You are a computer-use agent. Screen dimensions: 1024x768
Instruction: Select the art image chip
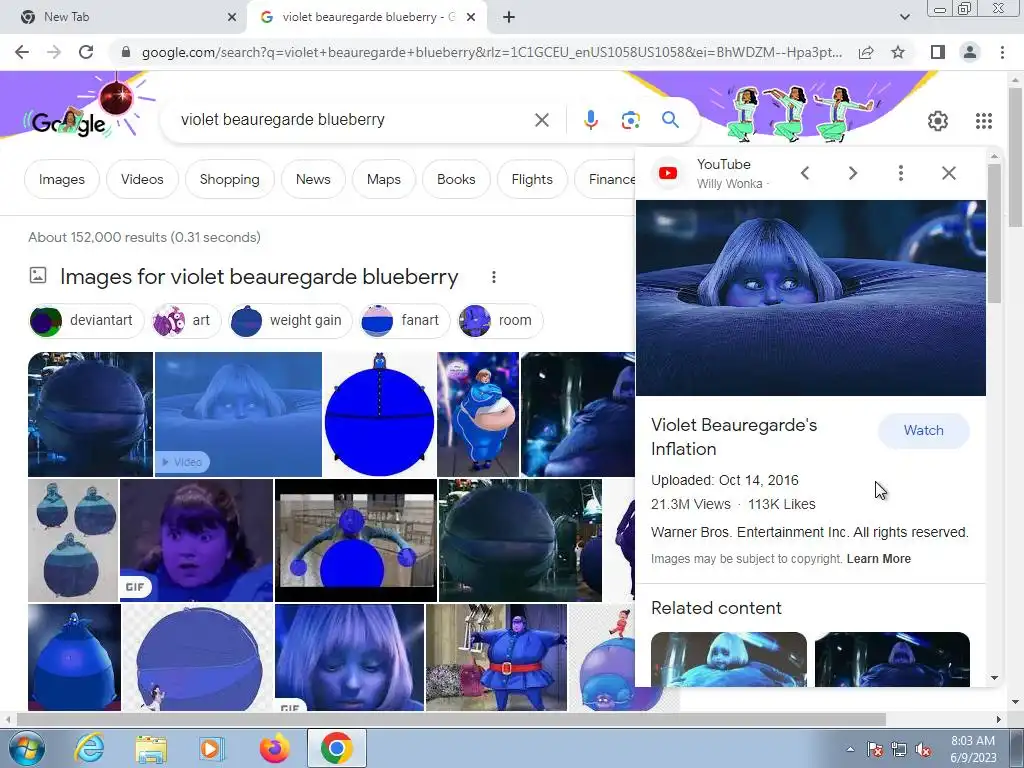click(185, 321)
